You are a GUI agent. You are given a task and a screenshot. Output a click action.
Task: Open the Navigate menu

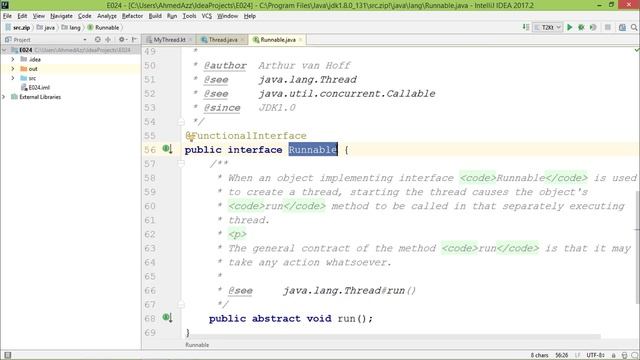click(61, 16)
